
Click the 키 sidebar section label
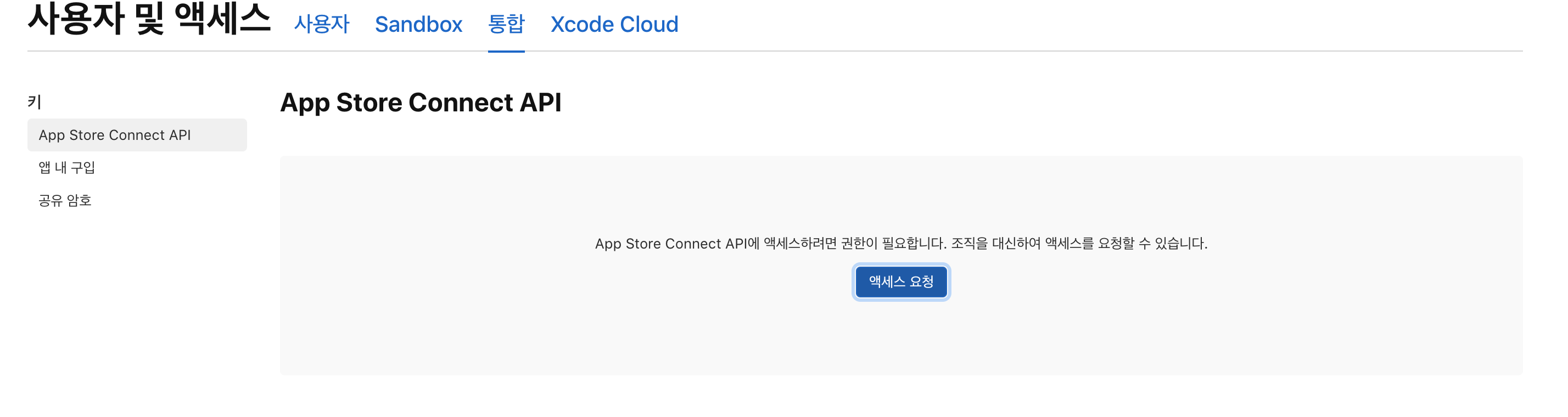(x=35, y=102)
